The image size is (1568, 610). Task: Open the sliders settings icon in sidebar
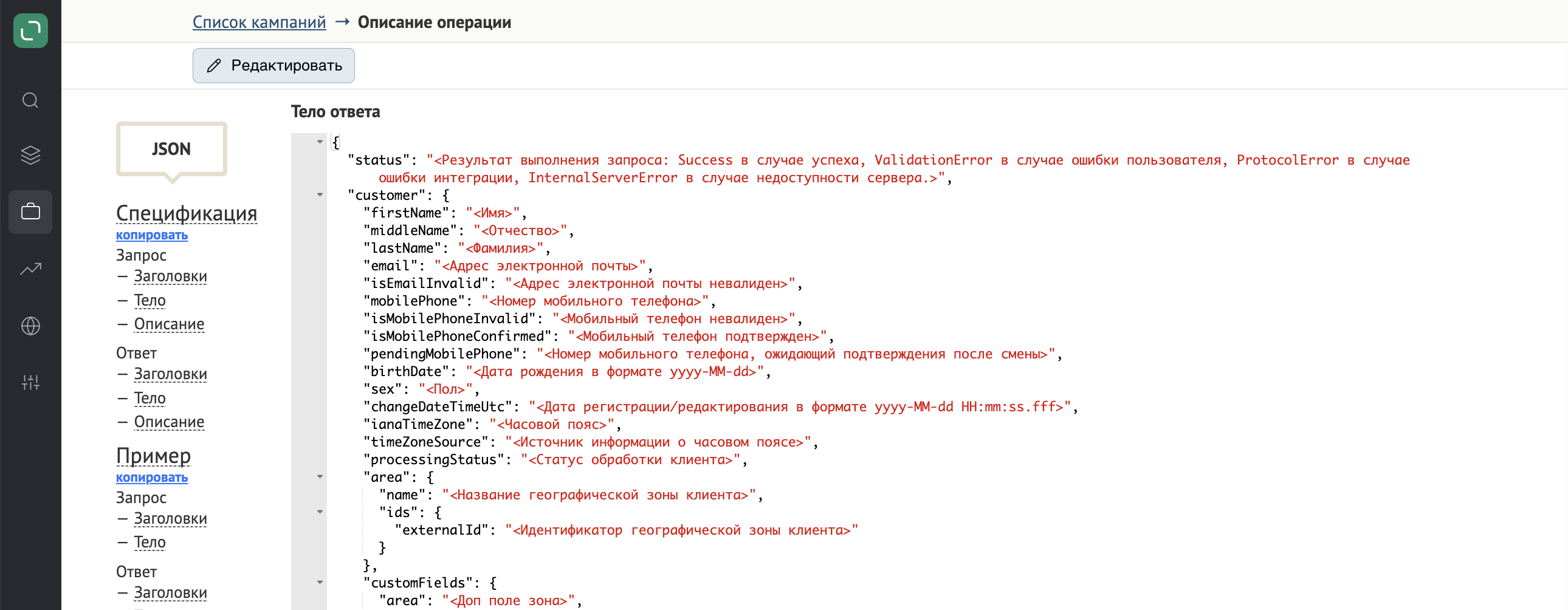(30, 382)
